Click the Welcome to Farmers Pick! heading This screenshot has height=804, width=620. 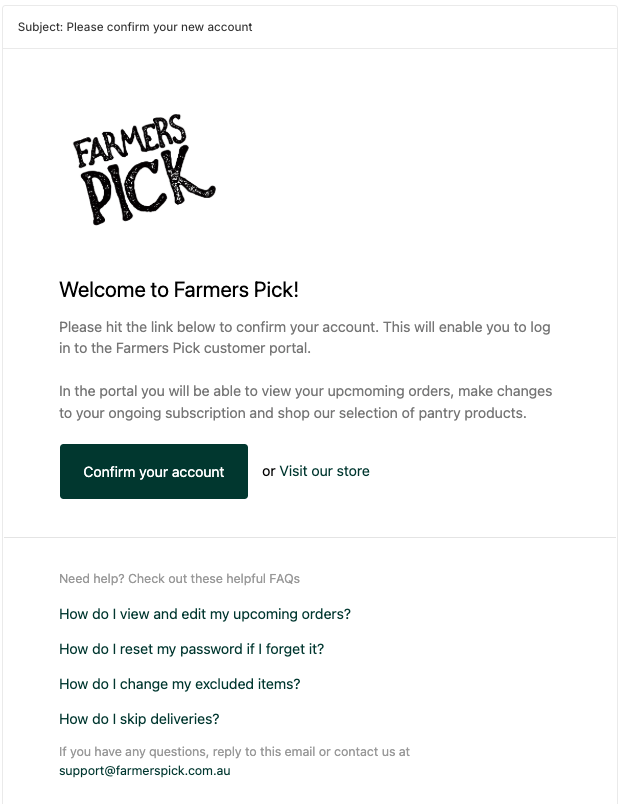click(179, 290)
